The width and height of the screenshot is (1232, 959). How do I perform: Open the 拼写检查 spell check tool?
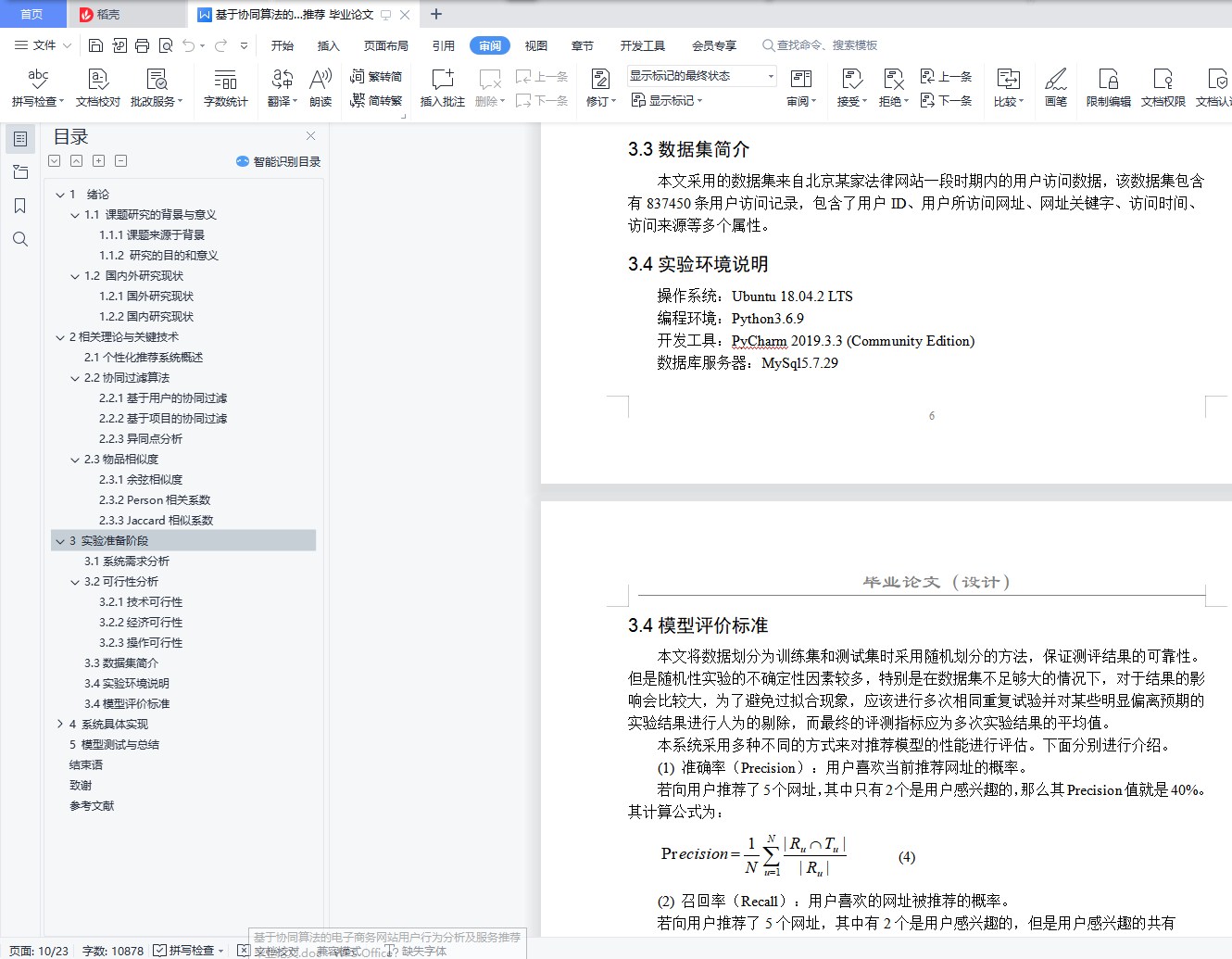pos(37,88)
